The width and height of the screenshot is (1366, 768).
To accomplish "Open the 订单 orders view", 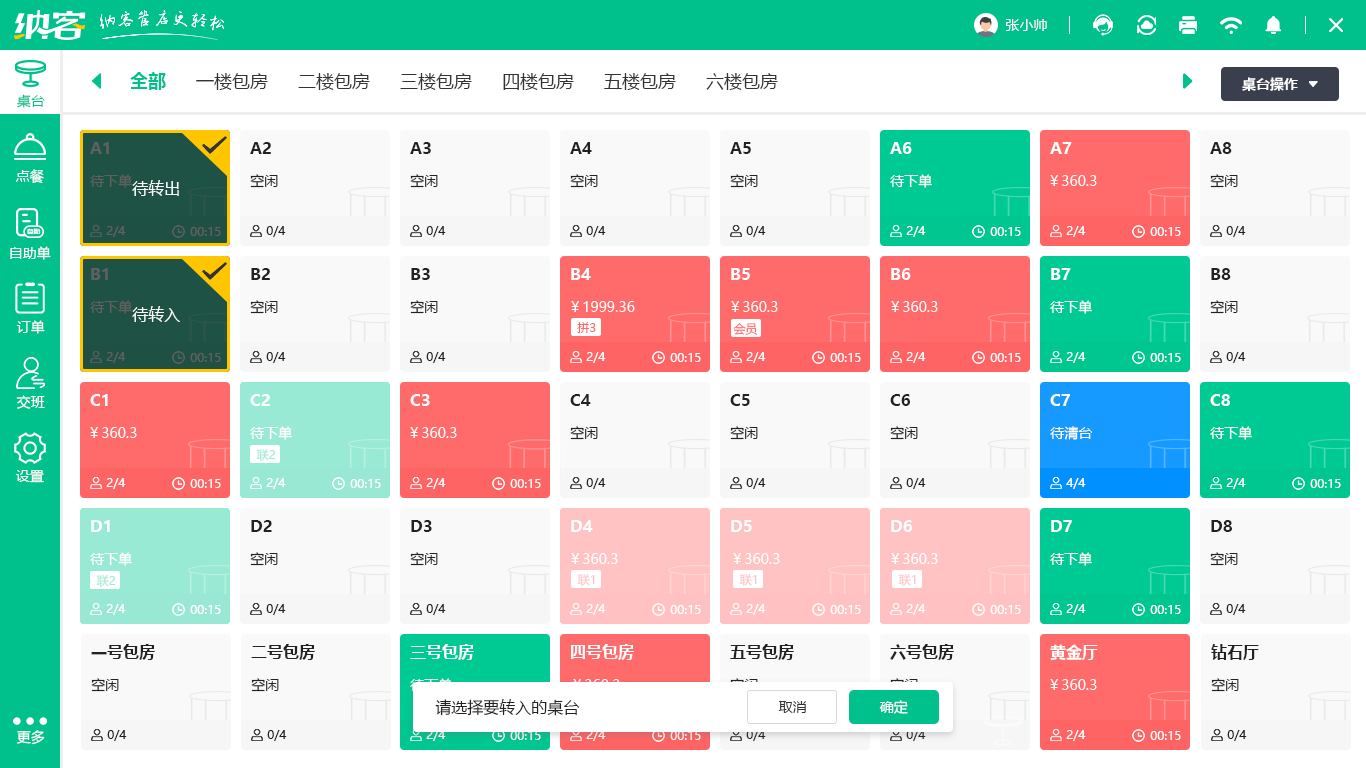I will pyautogui.click(x=30, y=308).
